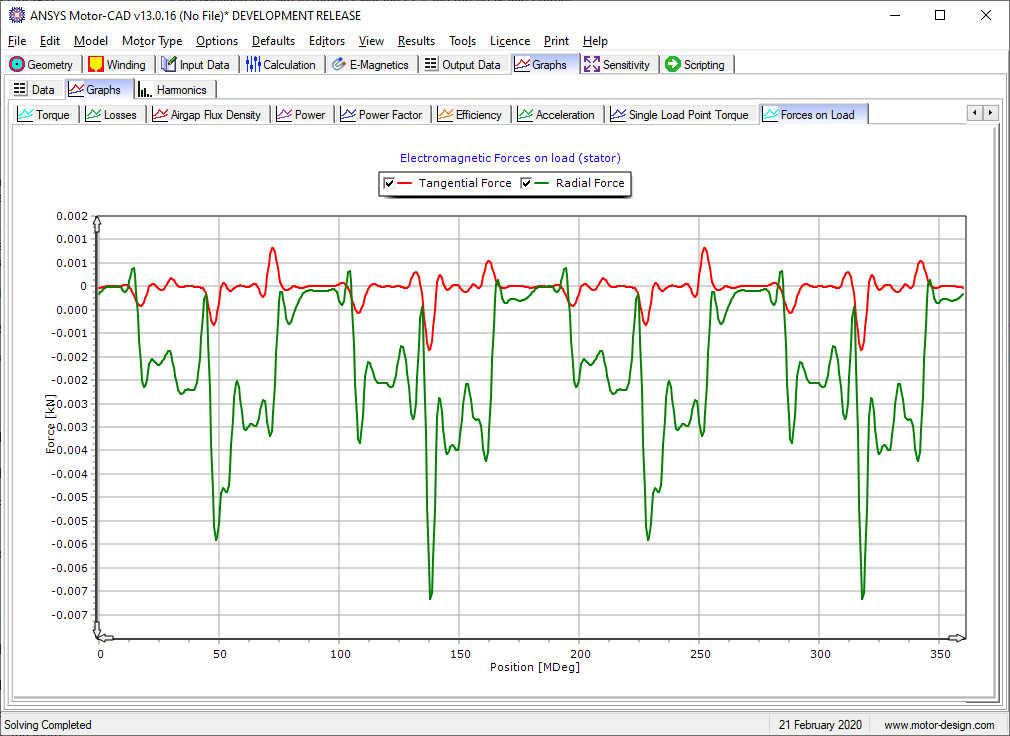Click the Output Data table icon
The height and width of the screenshot is (736, 1010).
[x=431, y=64]
